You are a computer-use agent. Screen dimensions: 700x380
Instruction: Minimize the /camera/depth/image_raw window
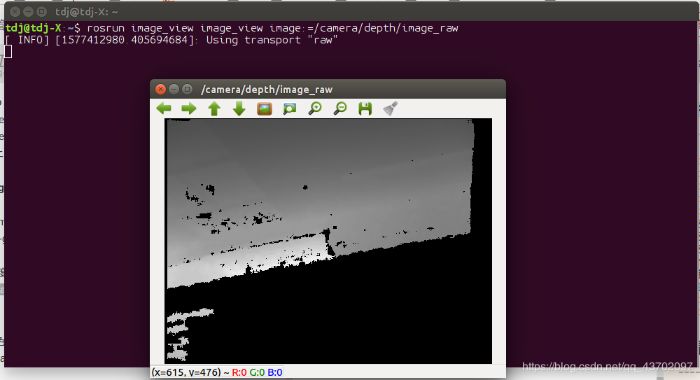174,89
